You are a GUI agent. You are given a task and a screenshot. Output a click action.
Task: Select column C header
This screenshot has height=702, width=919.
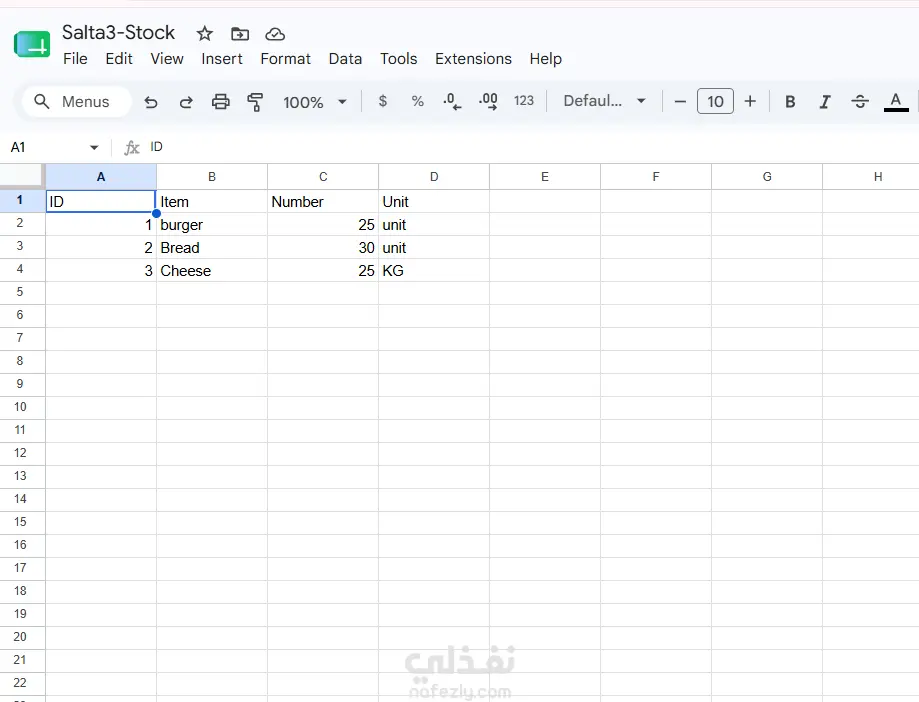(323, 177)
